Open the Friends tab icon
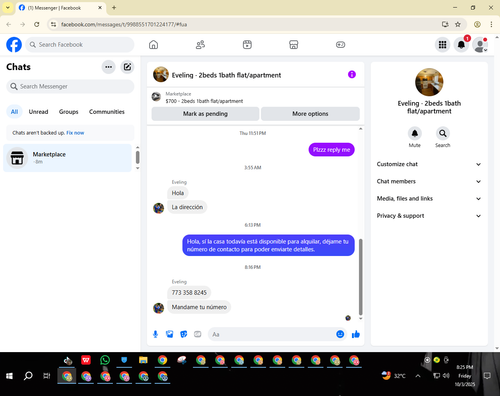 tap(200, 45)
